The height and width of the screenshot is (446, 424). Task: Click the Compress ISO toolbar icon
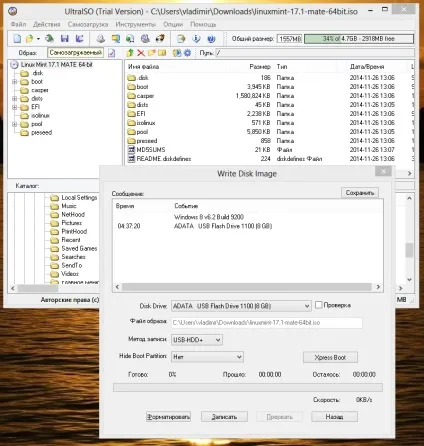pyautogui.click(x=116, y=39)
